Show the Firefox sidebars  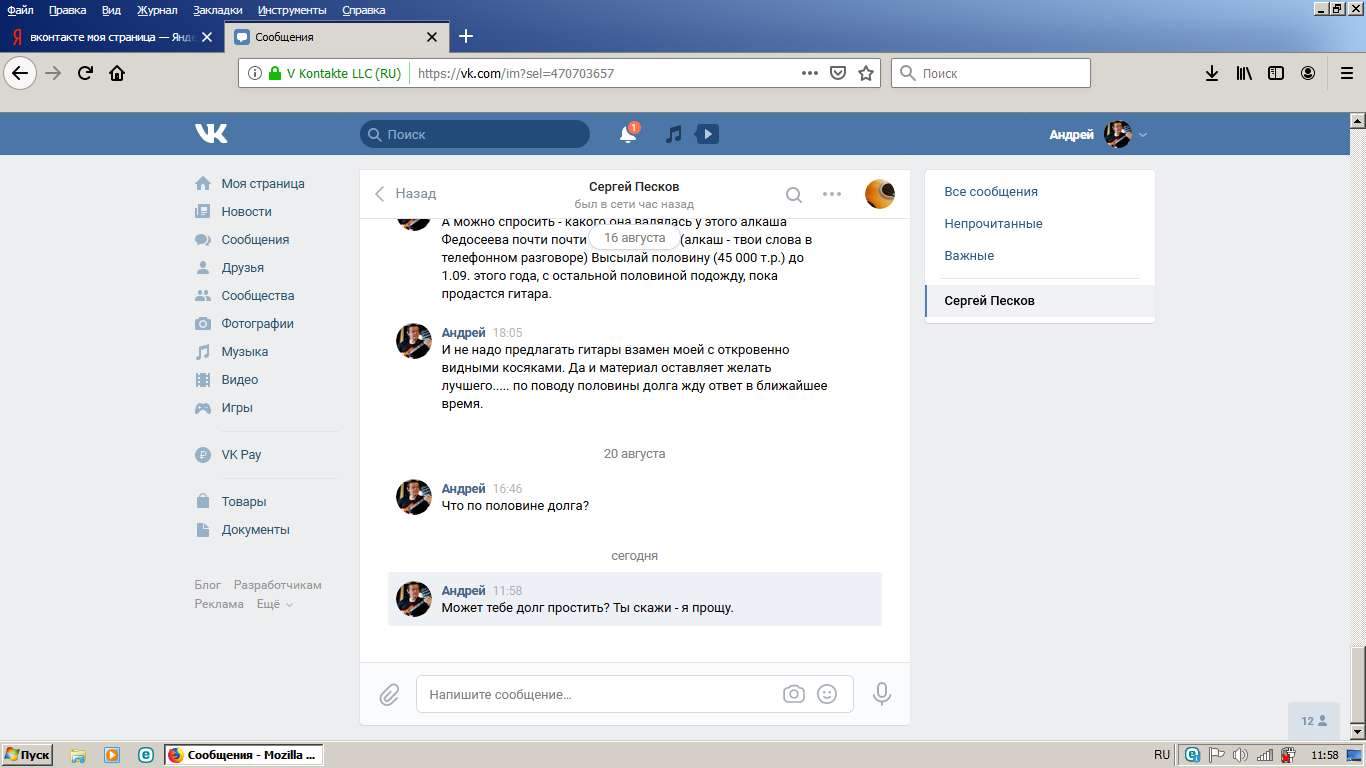(1276, 73)
